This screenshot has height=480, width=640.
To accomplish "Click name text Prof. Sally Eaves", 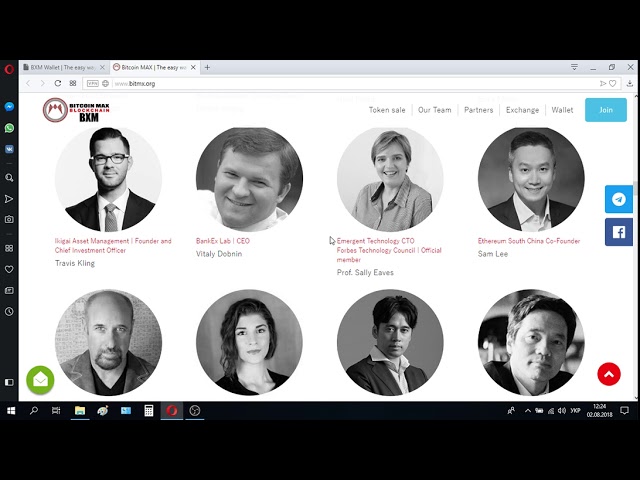I will [x=365, y=273].
